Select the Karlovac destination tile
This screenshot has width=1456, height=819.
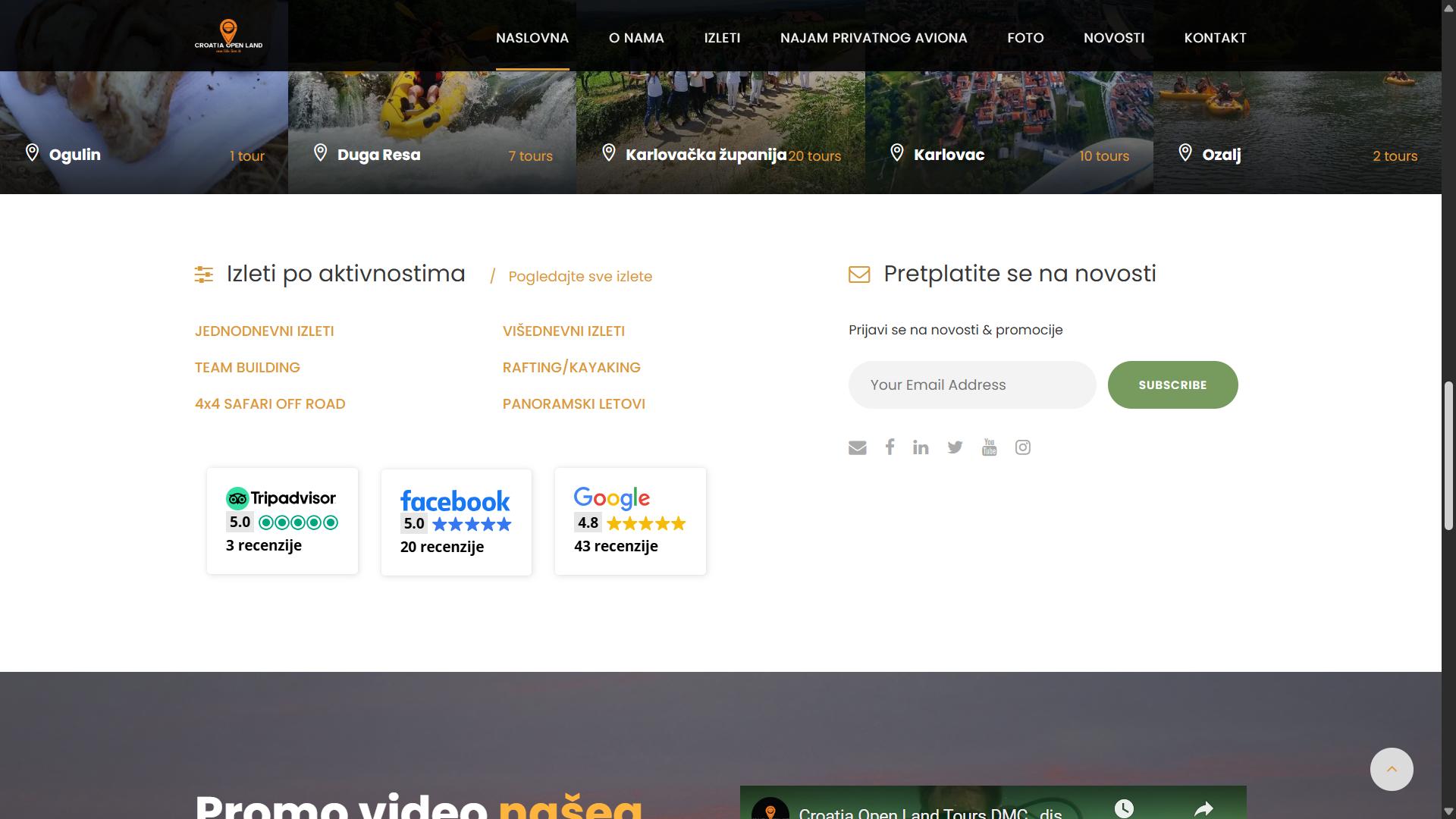tap(1009, 133)
